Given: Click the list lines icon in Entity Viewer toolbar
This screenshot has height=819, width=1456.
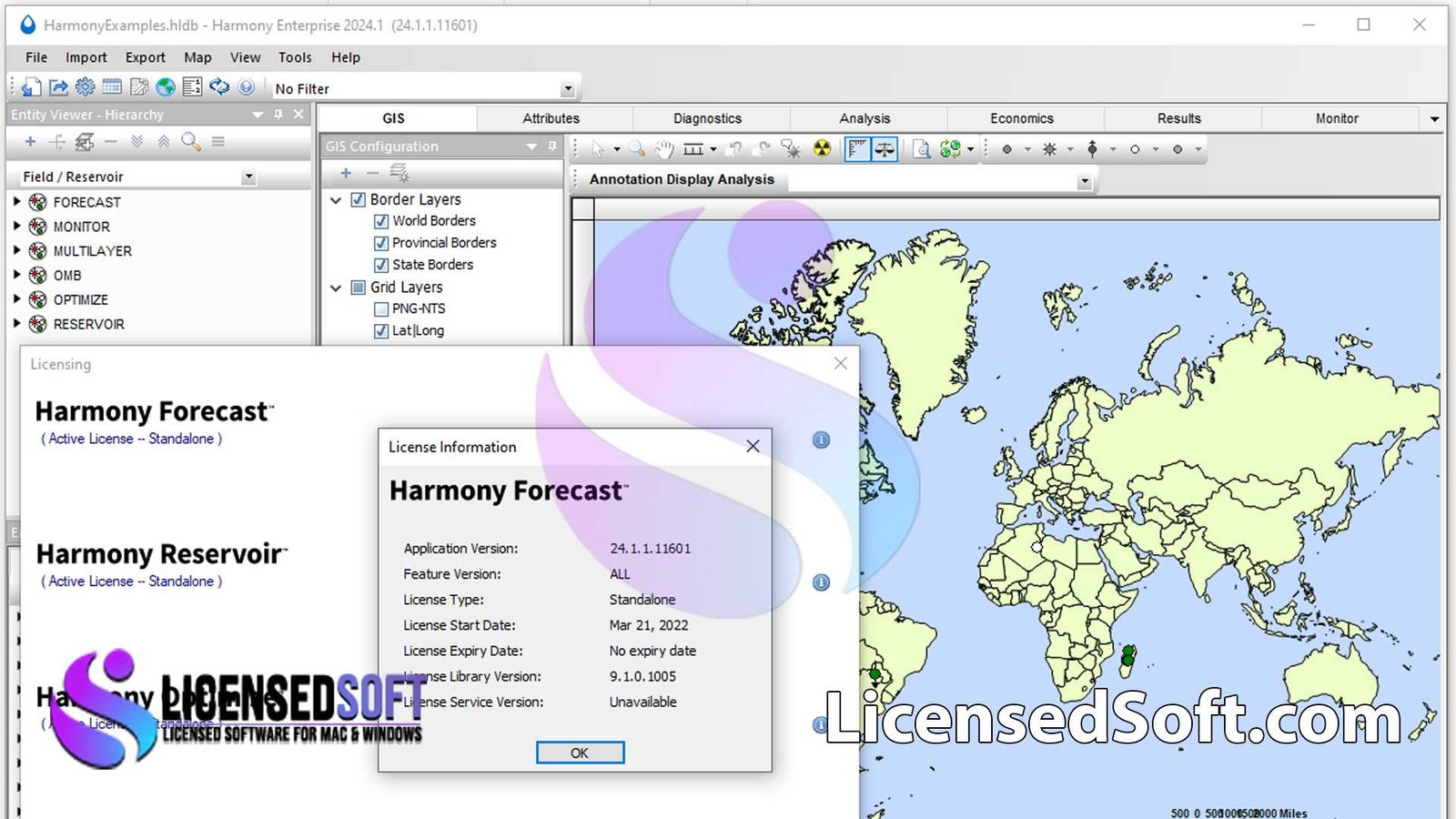Looking at the screenshot, I should 217,141.
